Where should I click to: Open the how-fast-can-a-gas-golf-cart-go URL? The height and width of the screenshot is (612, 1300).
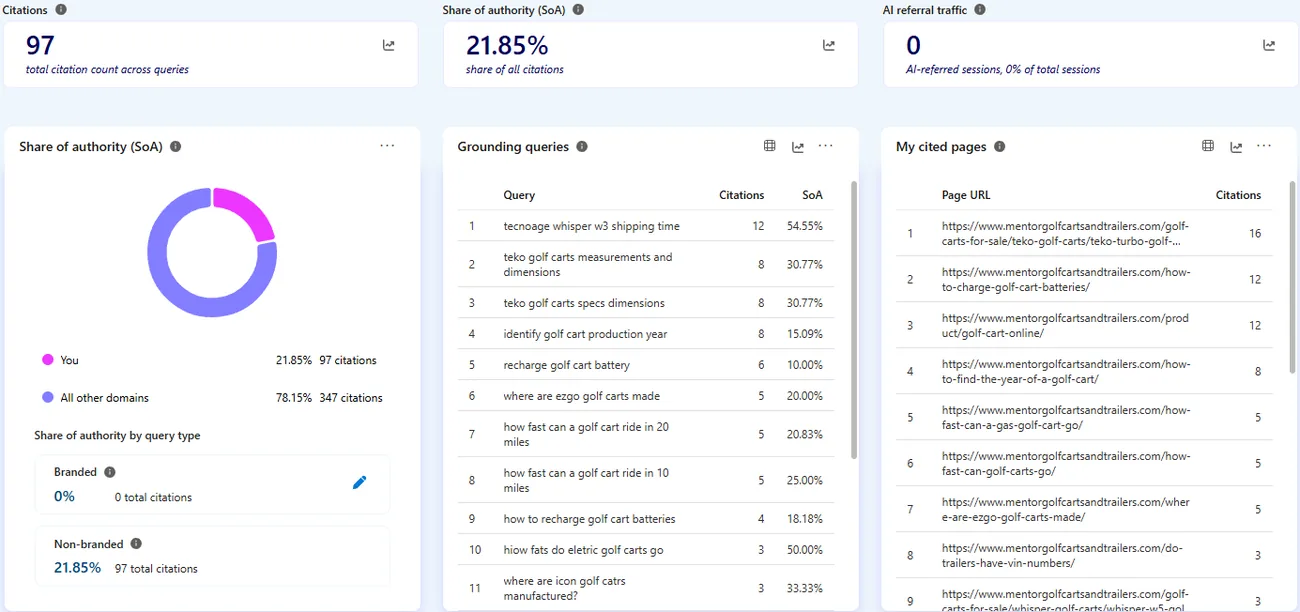[1066, 417]
